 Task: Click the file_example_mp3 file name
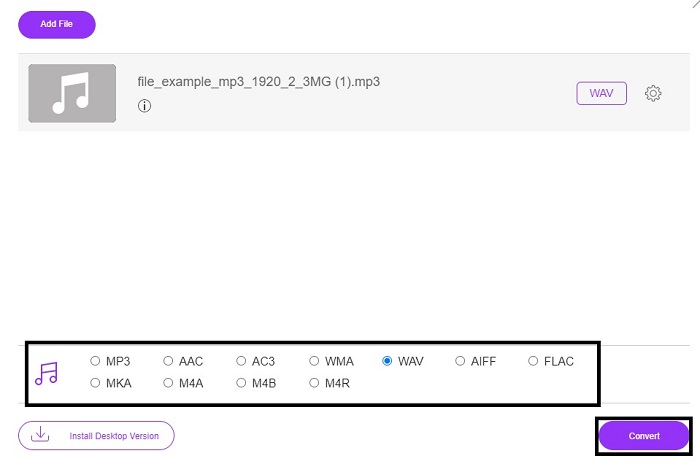tap(258, 82)
